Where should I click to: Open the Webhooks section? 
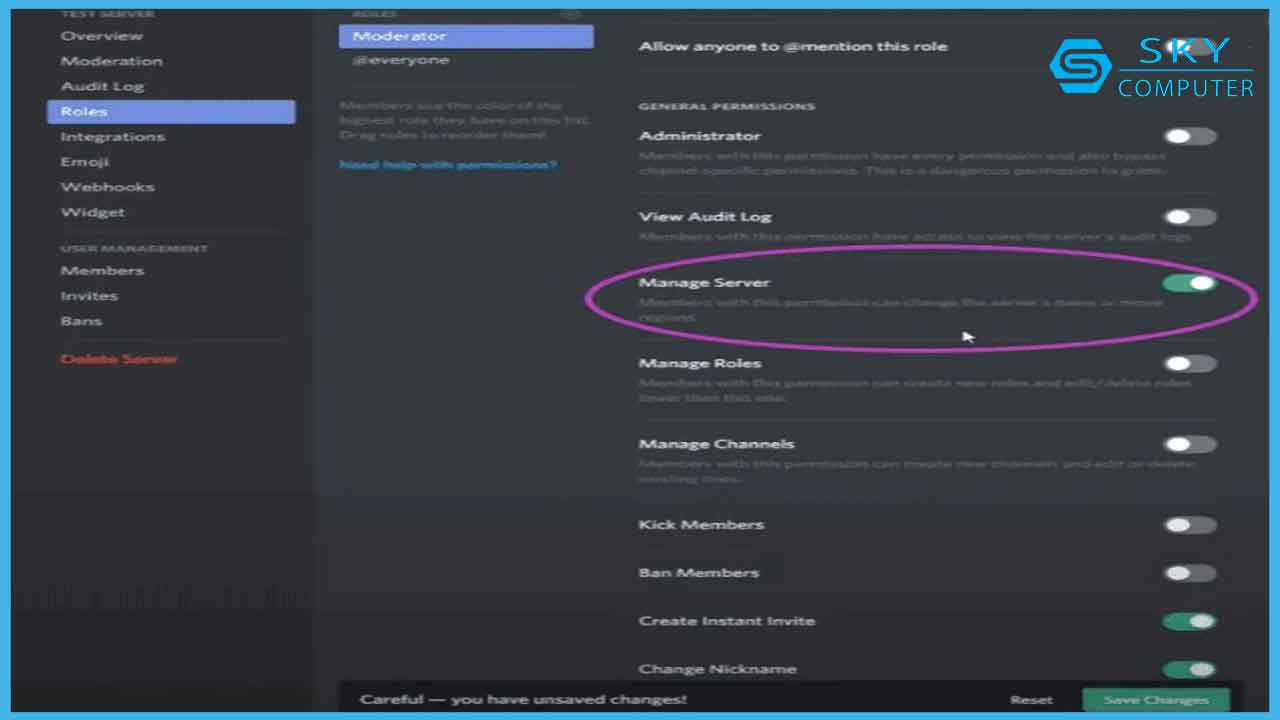click(107, 187)
